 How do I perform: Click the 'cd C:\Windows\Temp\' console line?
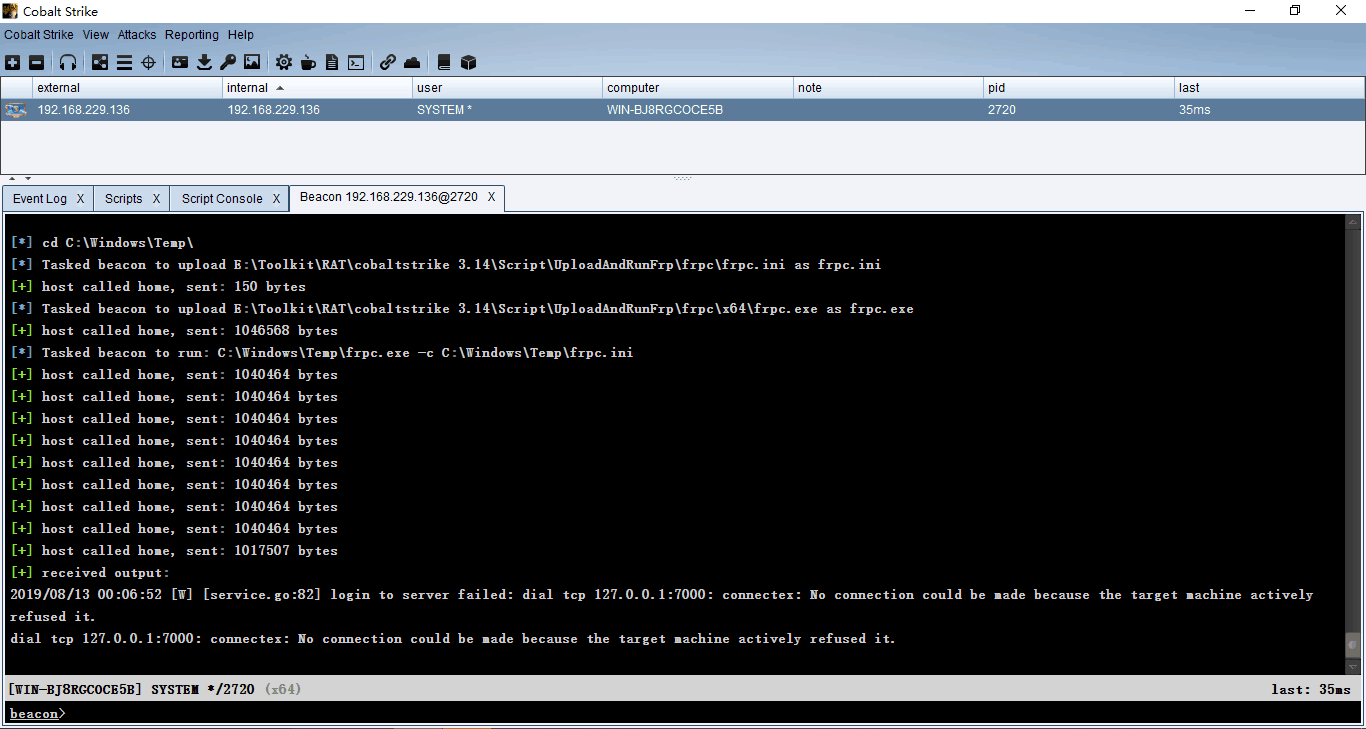pos(102,243)
